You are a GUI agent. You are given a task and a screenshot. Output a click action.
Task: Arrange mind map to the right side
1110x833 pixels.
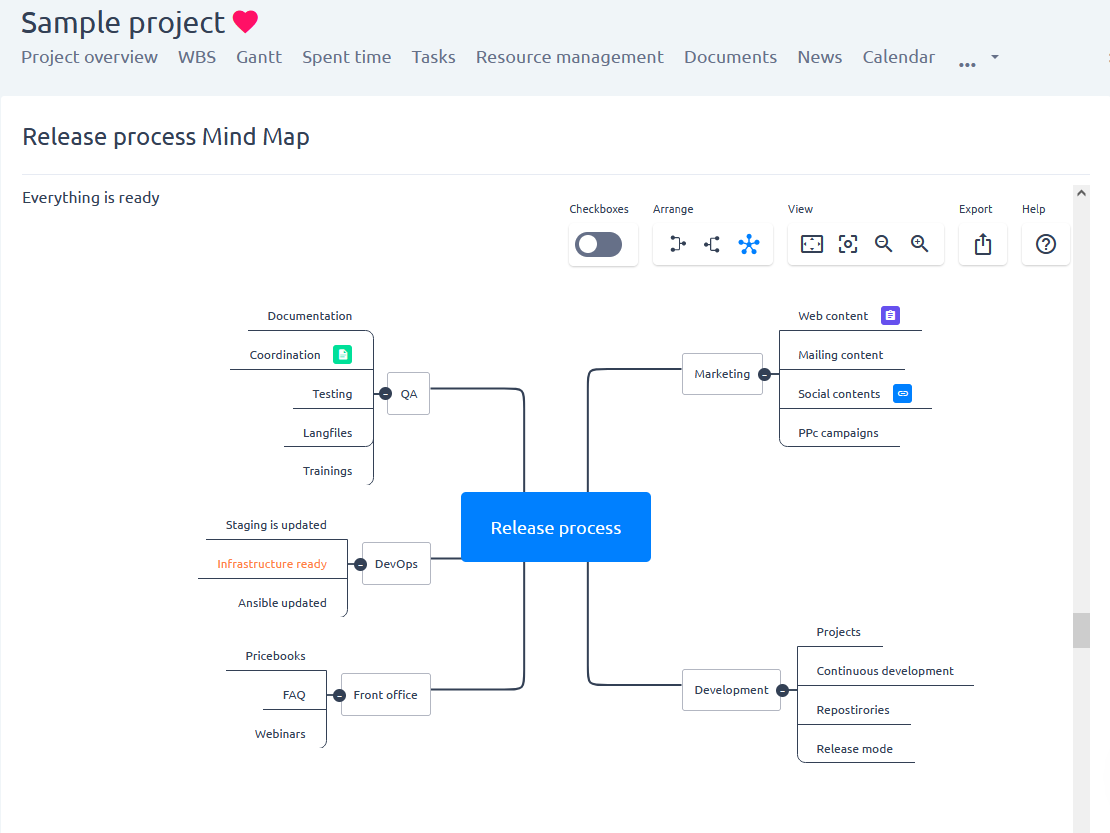pos(677,244)
